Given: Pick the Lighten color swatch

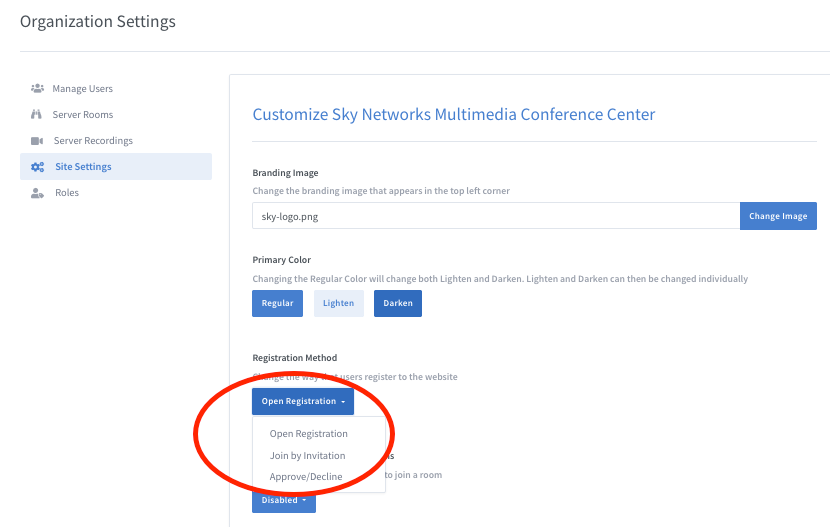Looking at the screenshot, I should tap(338, 303).
